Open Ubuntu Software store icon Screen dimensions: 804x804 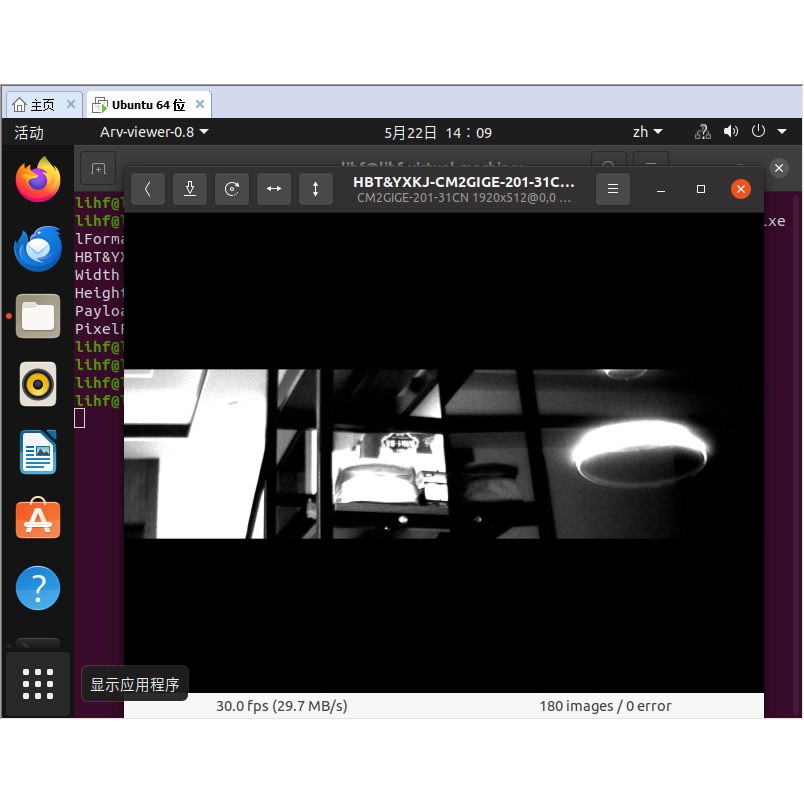38,518
